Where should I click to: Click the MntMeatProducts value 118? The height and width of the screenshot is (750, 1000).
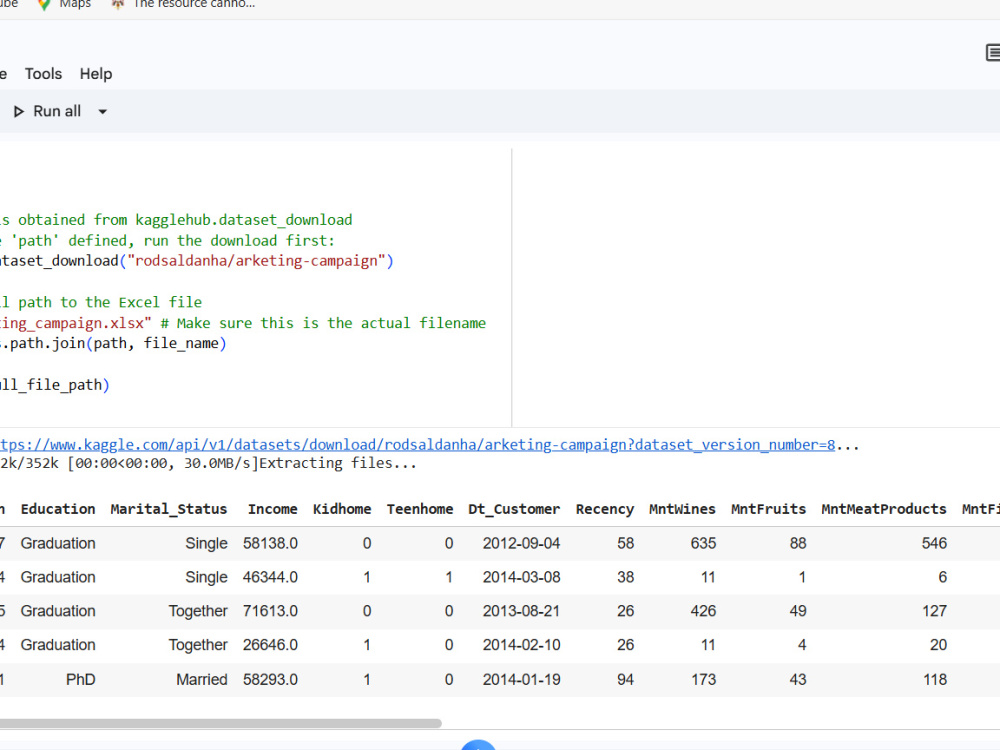click(934, 680)
